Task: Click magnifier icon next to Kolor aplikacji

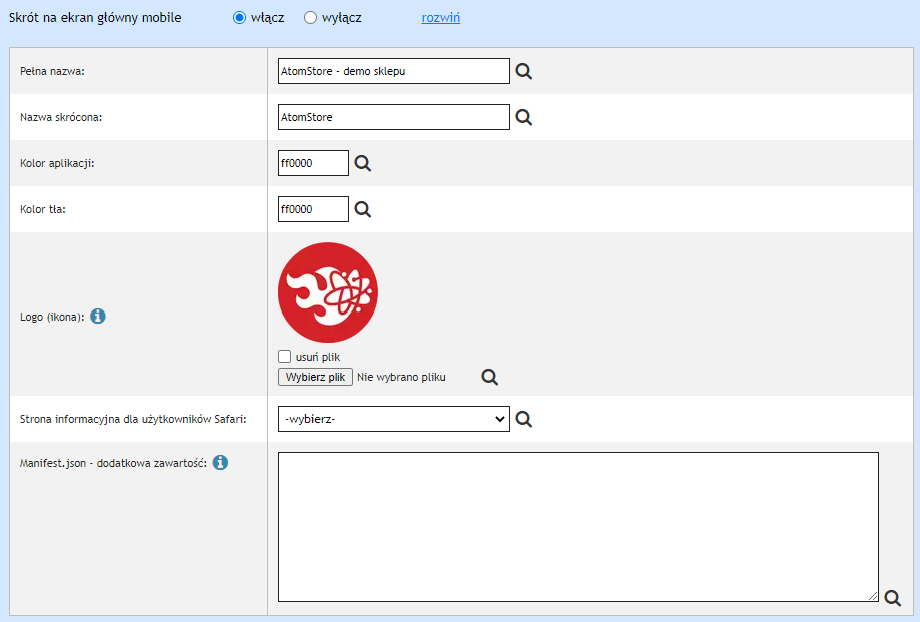Action: [x=362, y=163]
